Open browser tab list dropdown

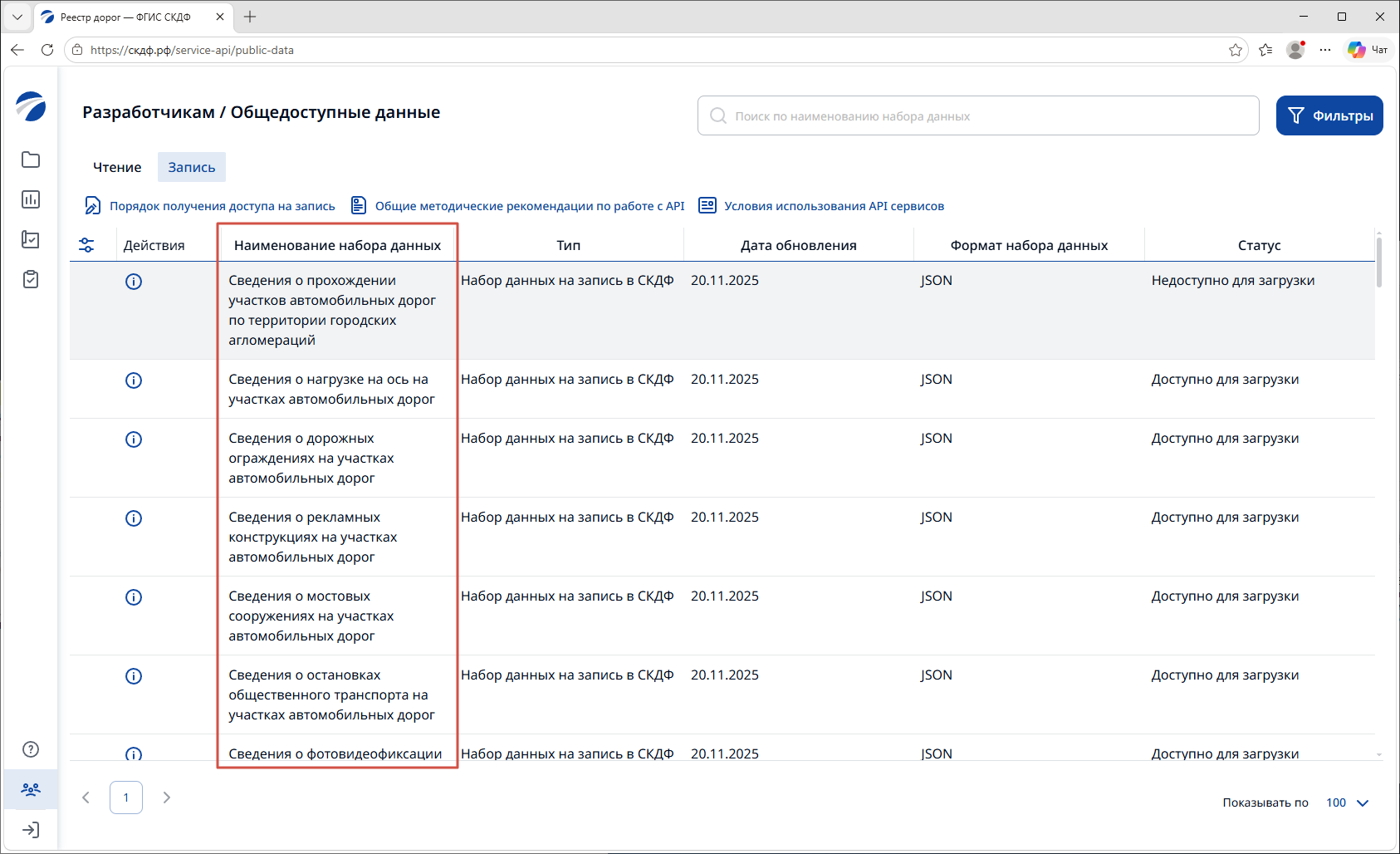17,17
